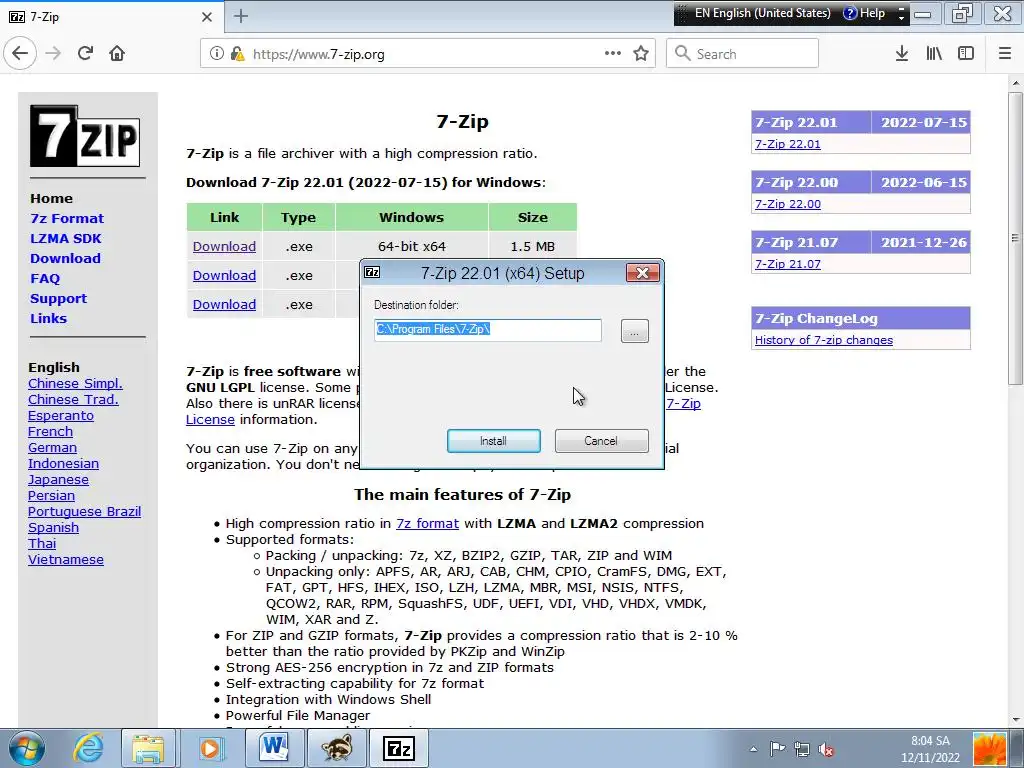Screen dimensions: 1024x768
Task: Switch language to Indonesian
Action: tap(63, 464)
